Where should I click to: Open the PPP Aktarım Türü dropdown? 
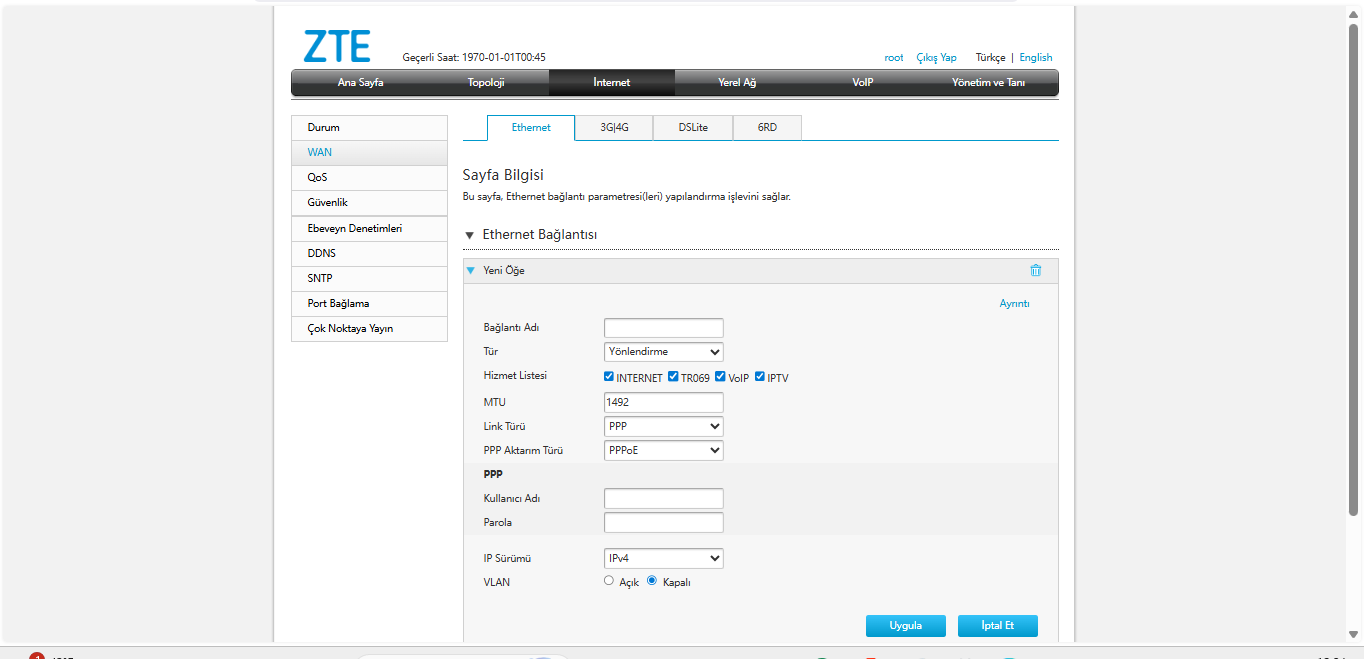[664, 450]
